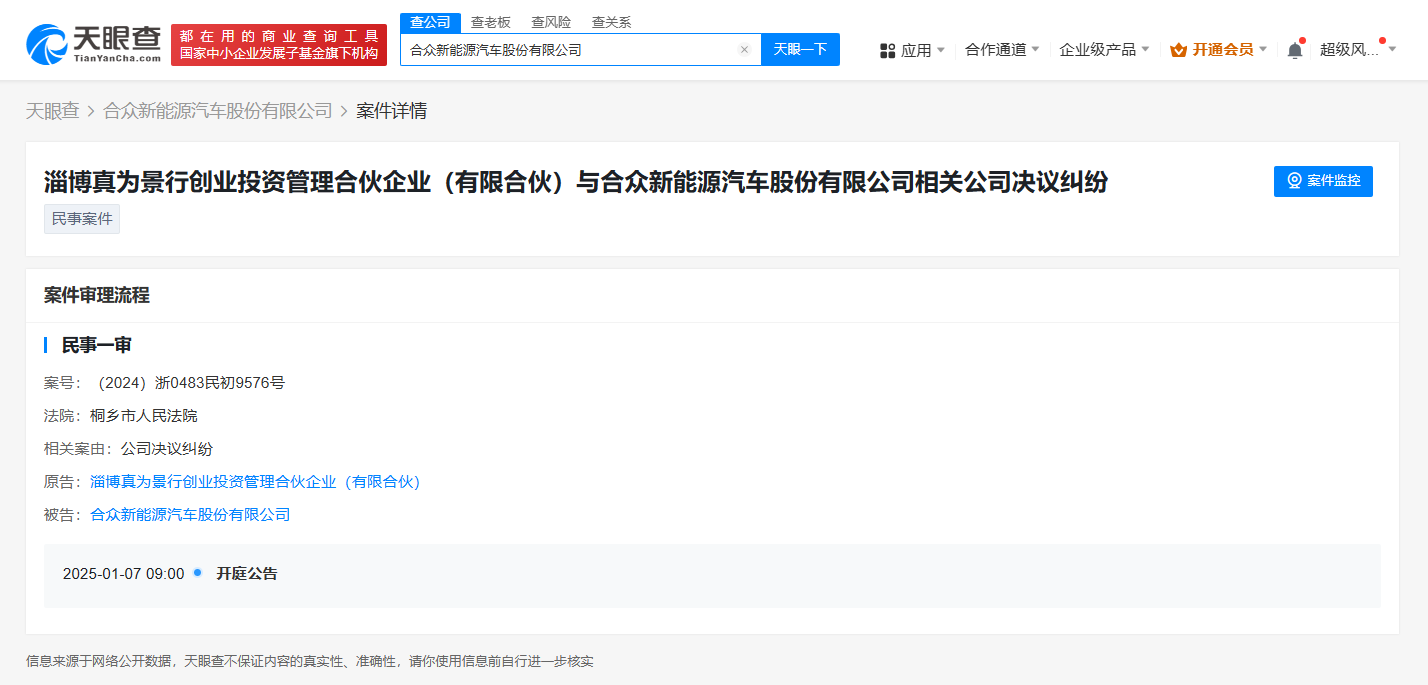Click the blue dot beside 开庭公告
1428x685 pixels.
pyautogui.click(x=197, y=573)
